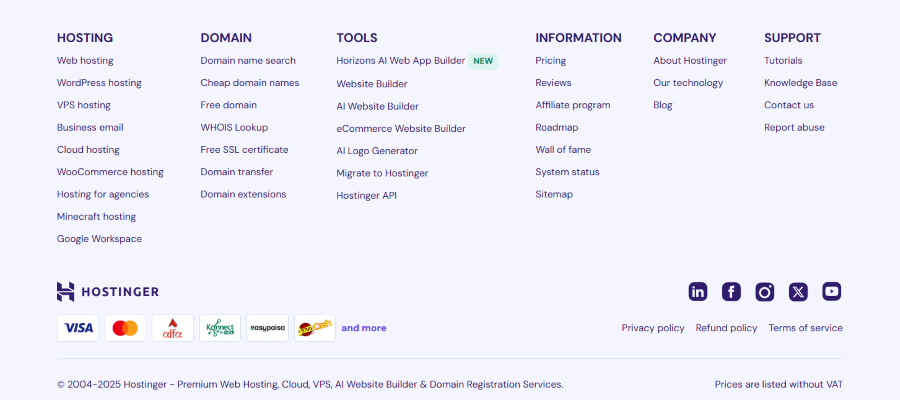Image resolution: width=900 pixels, height=400 pixels.
Task: Click the JazzCash payment icon
Action: [x=315, y=328]
